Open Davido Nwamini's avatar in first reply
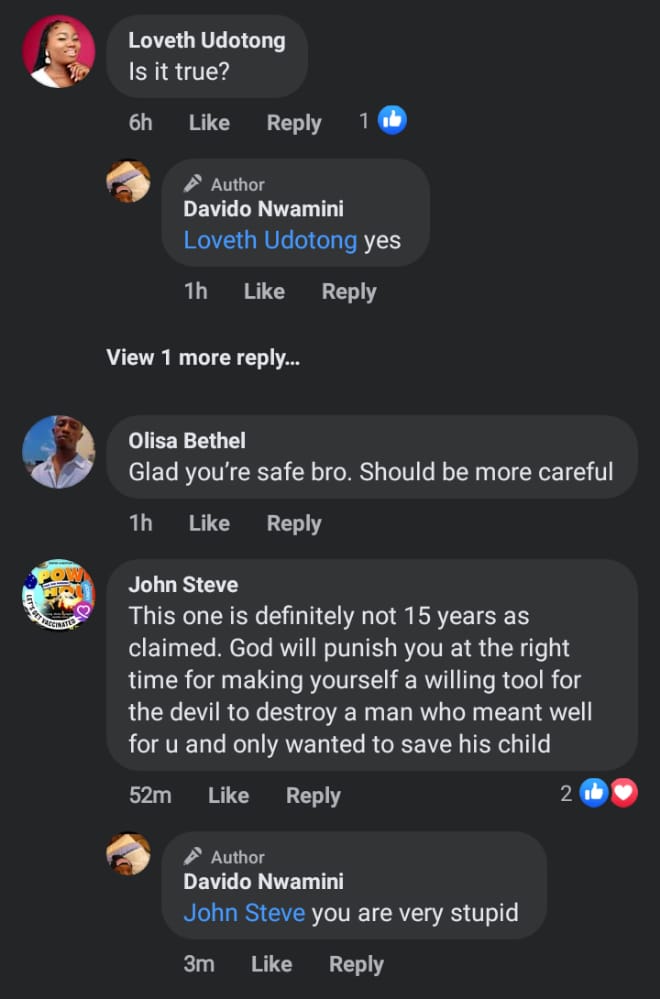The width and height of the screenshot is (660, 999). coord(129,181)
